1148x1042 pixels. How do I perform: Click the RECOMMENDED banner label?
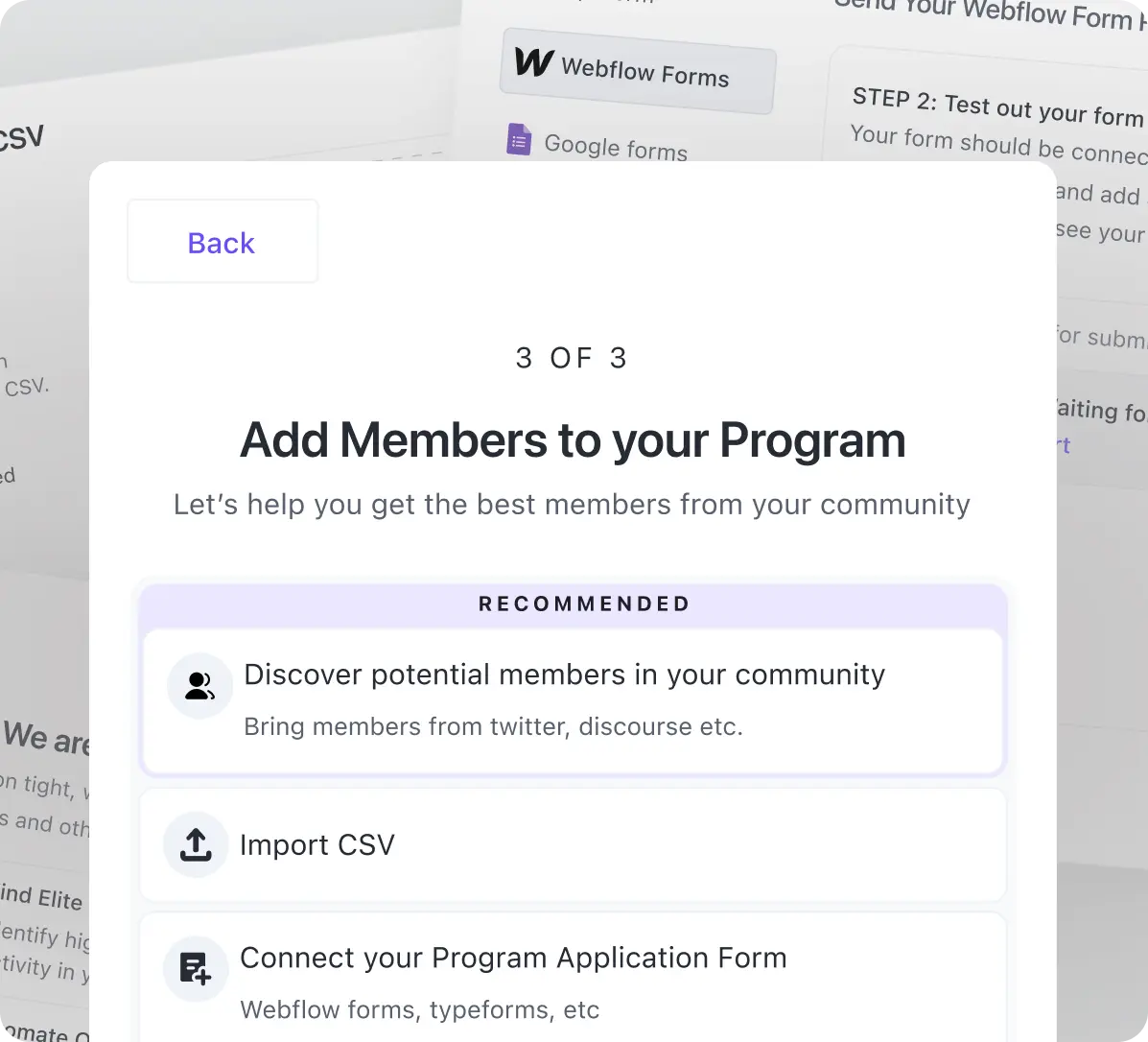[x=584, y=604]
